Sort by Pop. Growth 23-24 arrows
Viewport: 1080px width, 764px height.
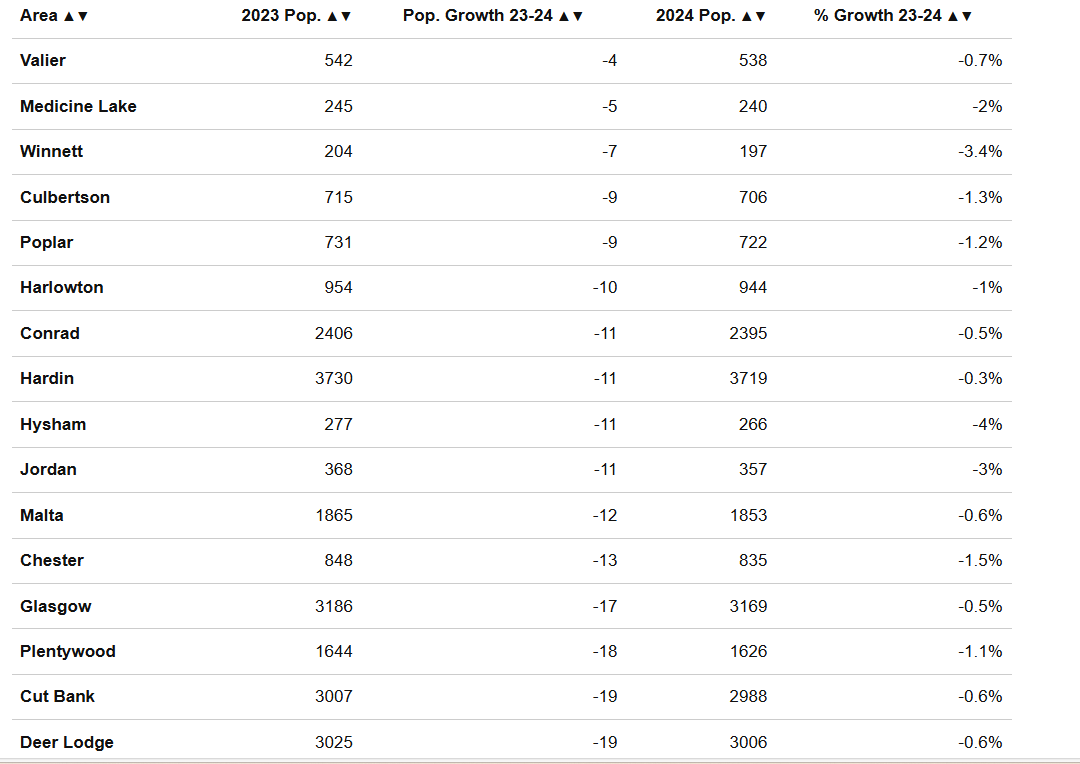coord(570,16)
